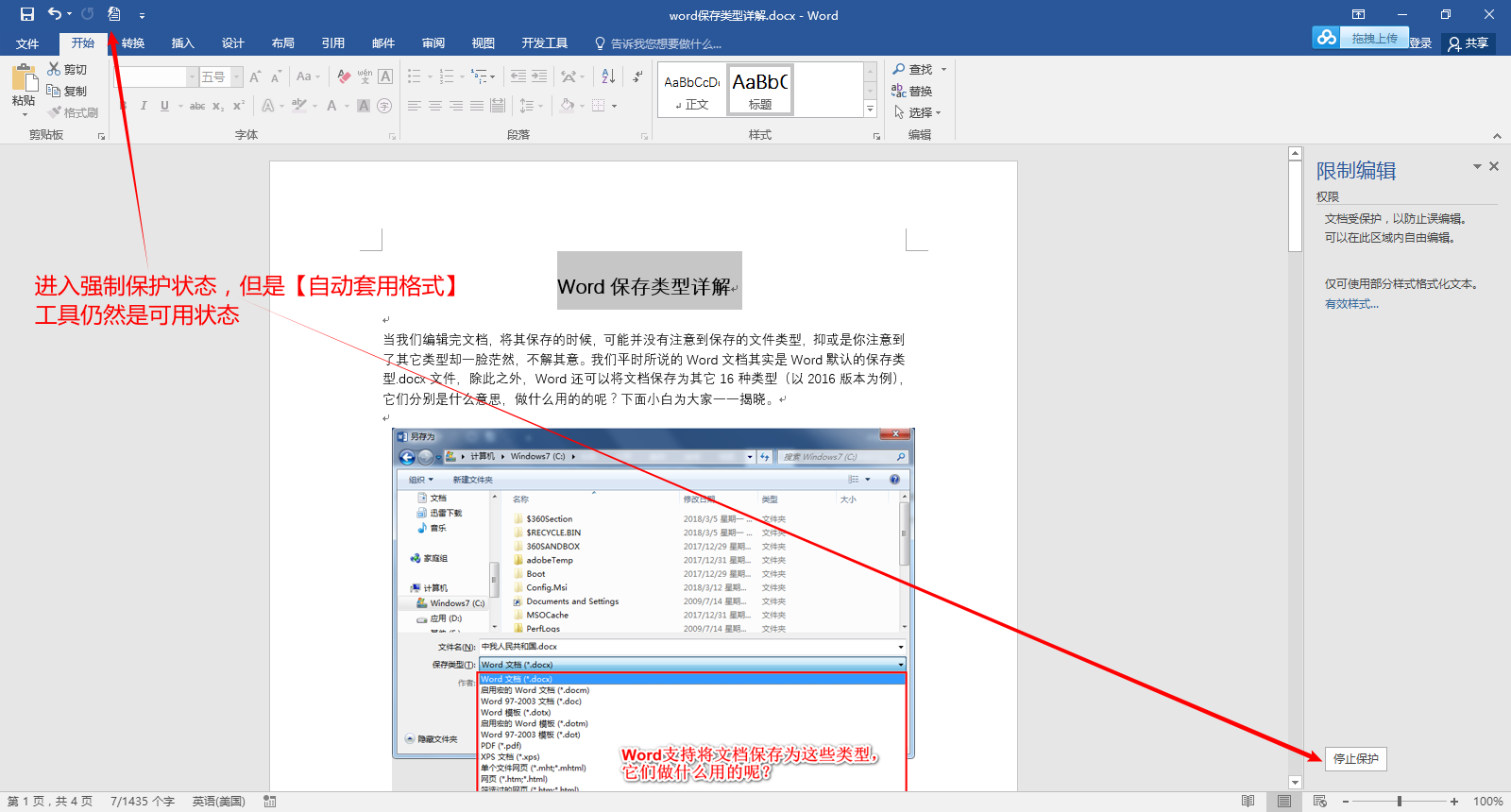Image resolution: width=1511 pixels, height=812 pixels.
Task: Click the zoom out minus button
Action: (1346, 802)
